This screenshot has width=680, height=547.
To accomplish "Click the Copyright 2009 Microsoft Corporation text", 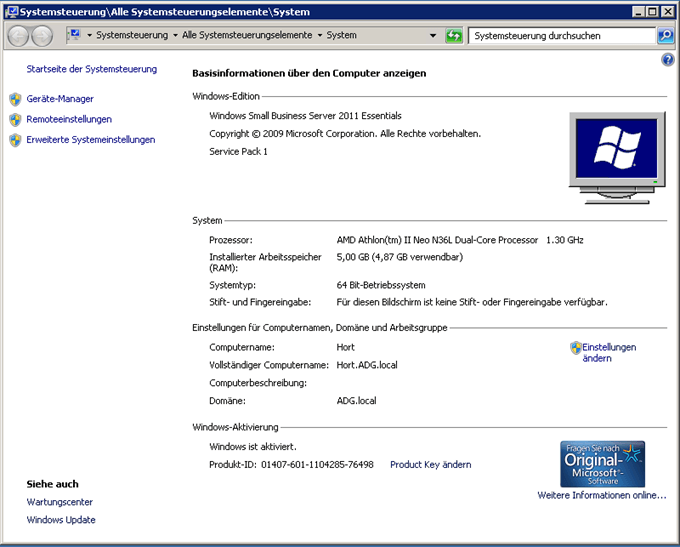I will click(345, 134).
